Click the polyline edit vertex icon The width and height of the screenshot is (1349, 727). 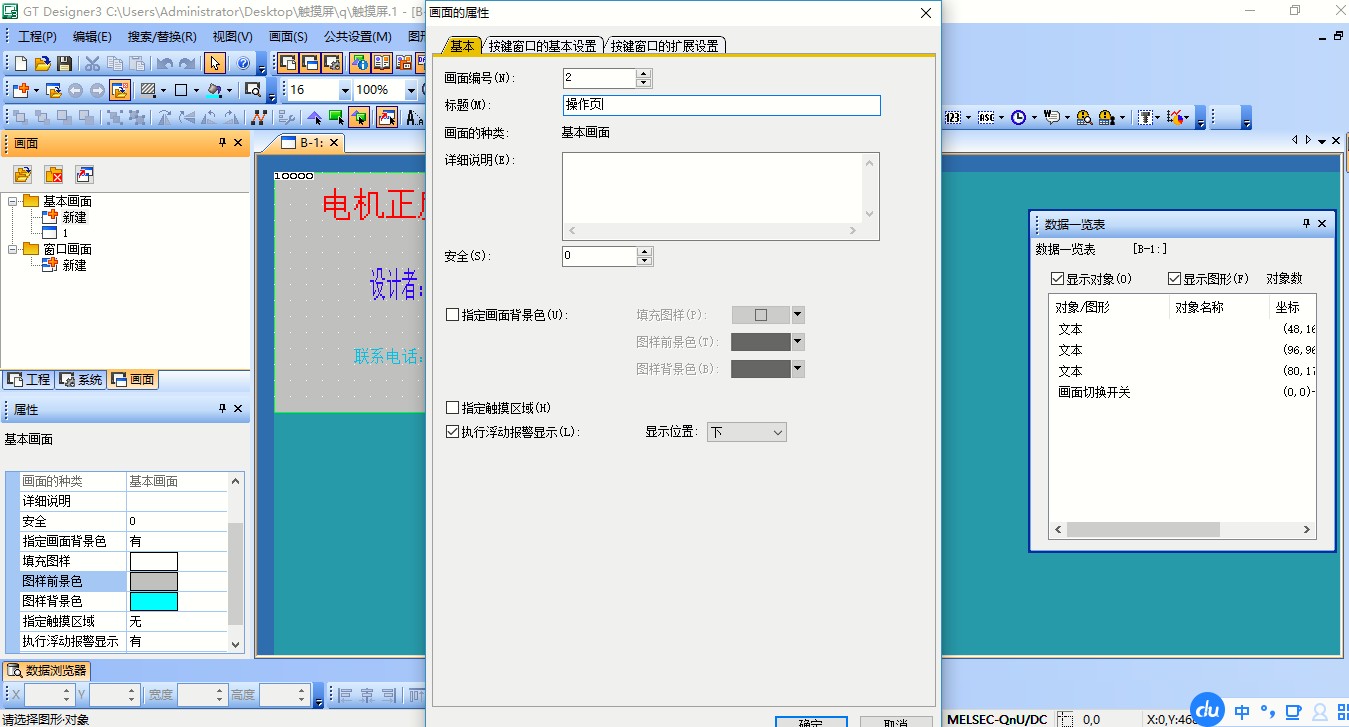[x=258, y=117]
